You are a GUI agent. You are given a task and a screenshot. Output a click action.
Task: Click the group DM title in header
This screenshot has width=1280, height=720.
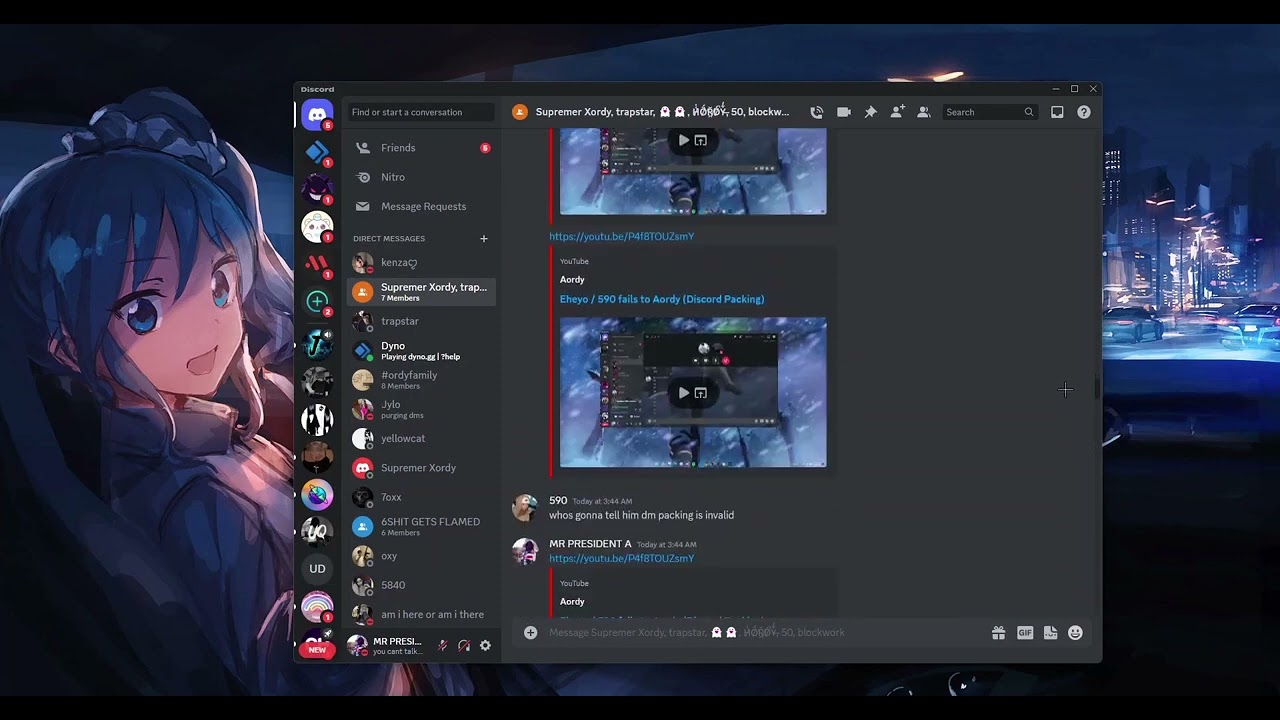point(662,112)
